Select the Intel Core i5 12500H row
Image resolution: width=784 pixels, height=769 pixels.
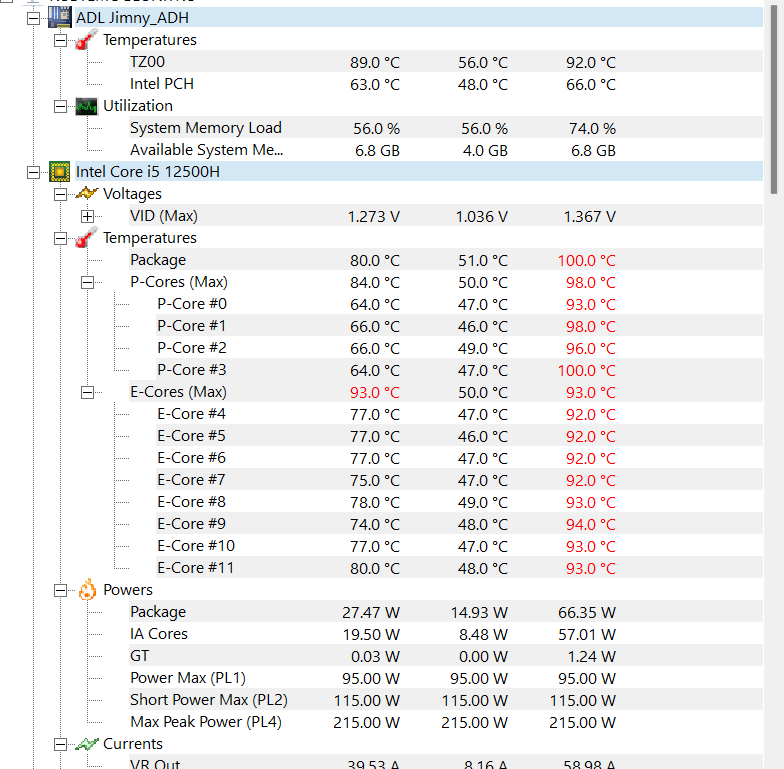coord(419,172)
